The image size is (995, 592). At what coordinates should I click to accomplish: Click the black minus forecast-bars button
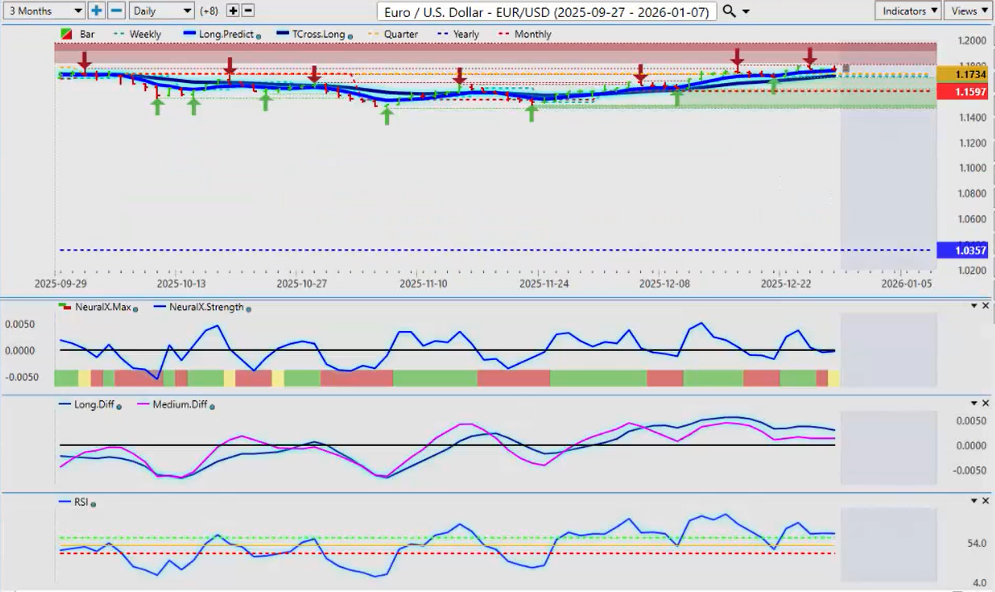pos(248,10)
